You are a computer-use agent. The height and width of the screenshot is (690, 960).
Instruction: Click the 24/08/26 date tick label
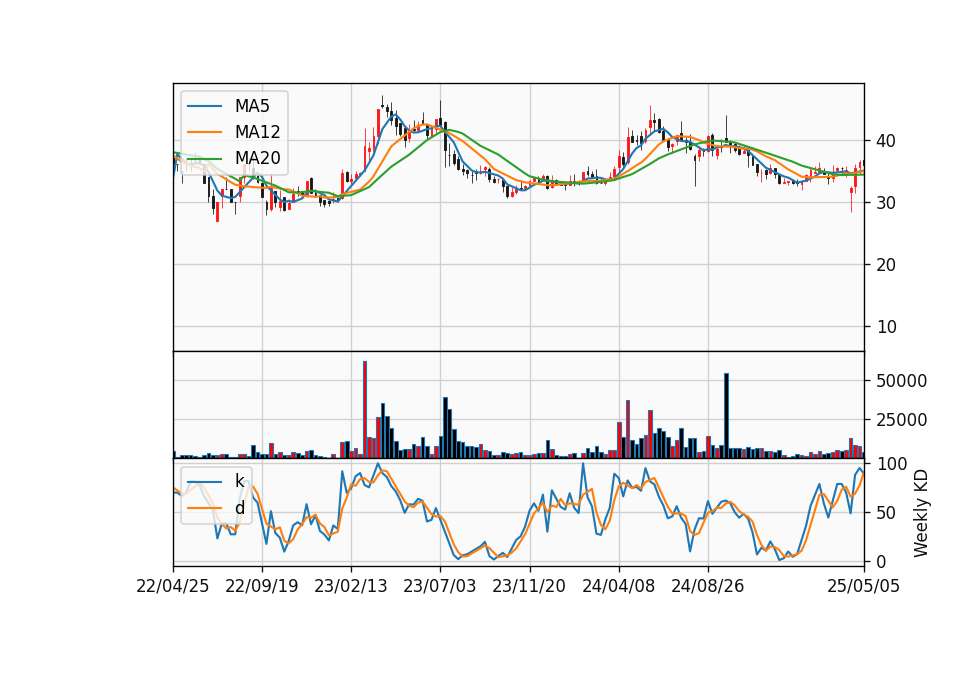coord(708,586)
